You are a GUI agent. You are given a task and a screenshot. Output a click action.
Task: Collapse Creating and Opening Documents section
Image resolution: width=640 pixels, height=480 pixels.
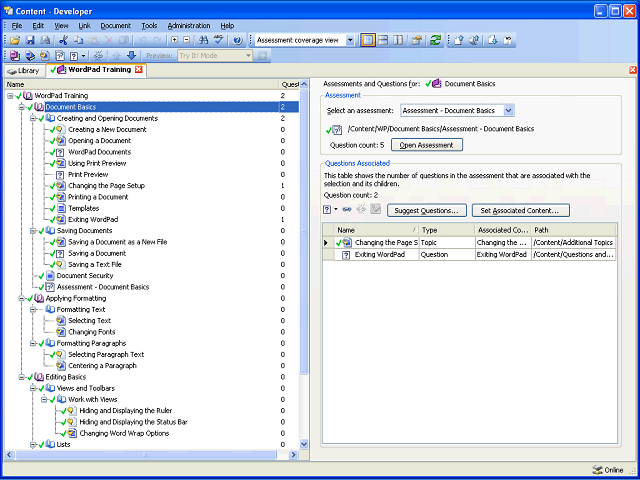(x=33, y=118)
